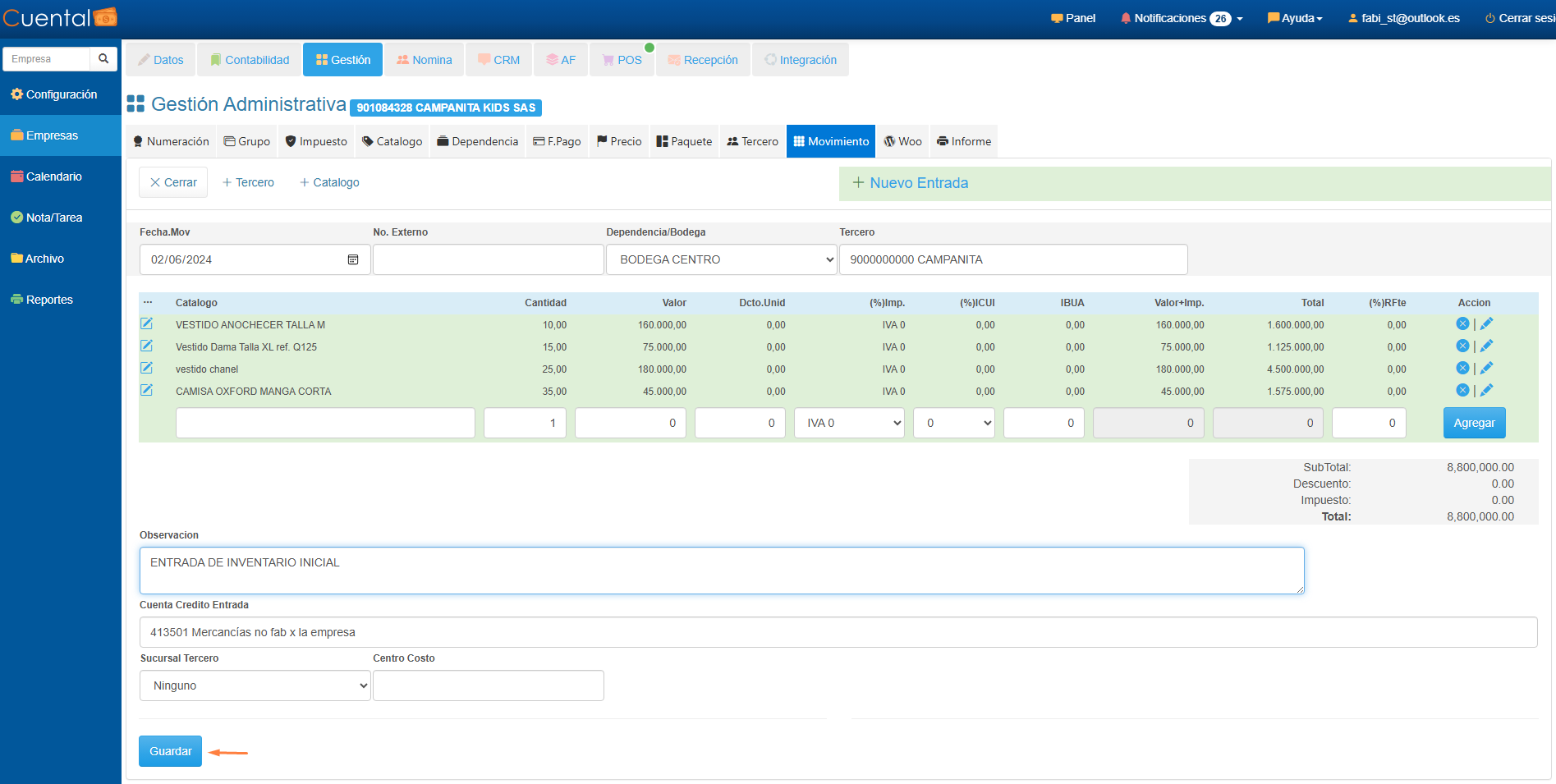Delete the VESTIDO ANOCHECER TALLA M row
The width and height of the screenshot is (1556, 784).
click(1462, 324)
